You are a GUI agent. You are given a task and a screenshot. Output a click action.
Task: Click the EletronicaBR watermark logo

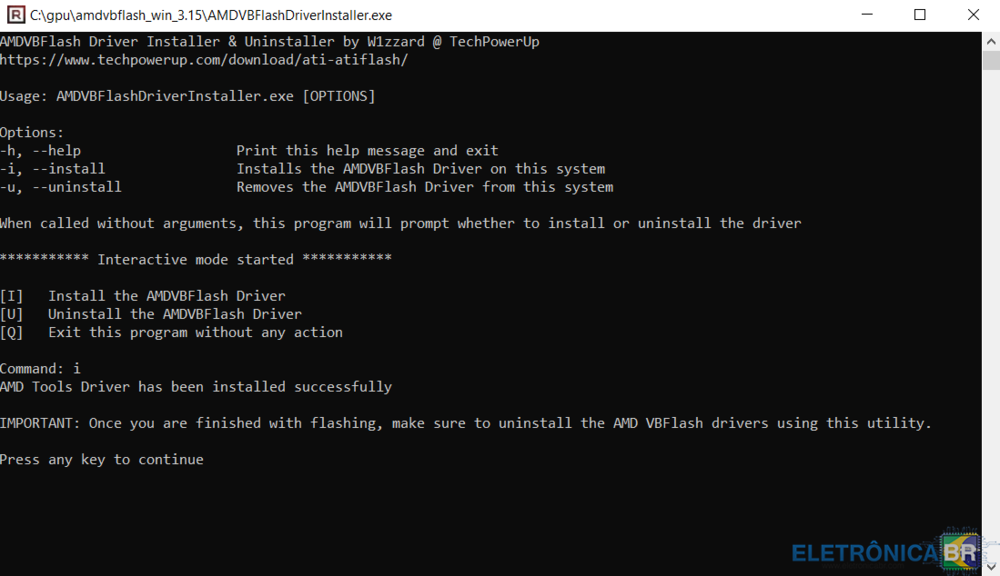coord(890,551)
